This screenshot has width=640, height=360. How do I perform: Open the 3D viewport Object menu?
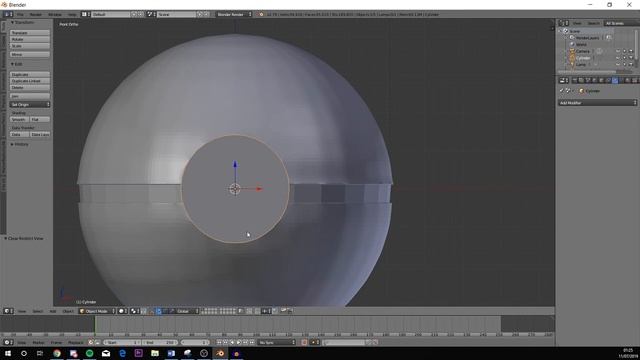(68, 311)
